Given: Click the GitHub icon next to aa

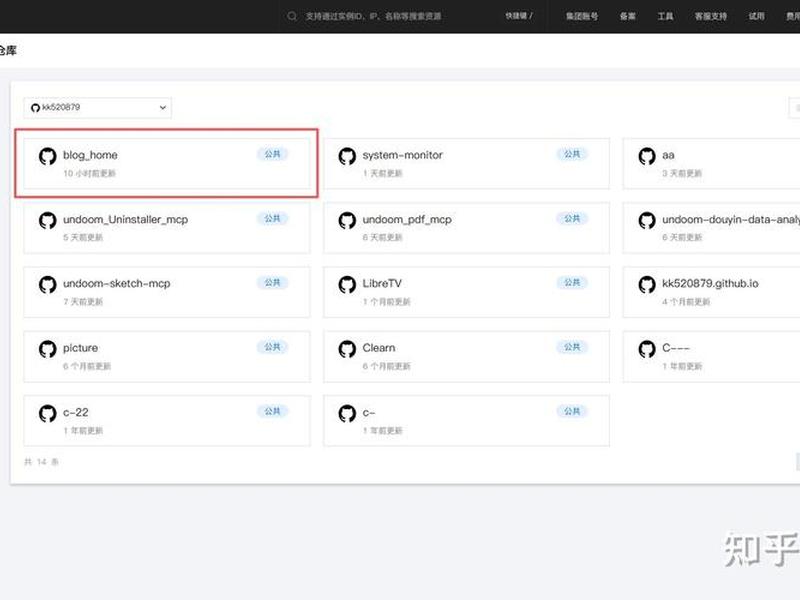Looking at the screenshot, I should pyautogui.click(x=647, y=156).
